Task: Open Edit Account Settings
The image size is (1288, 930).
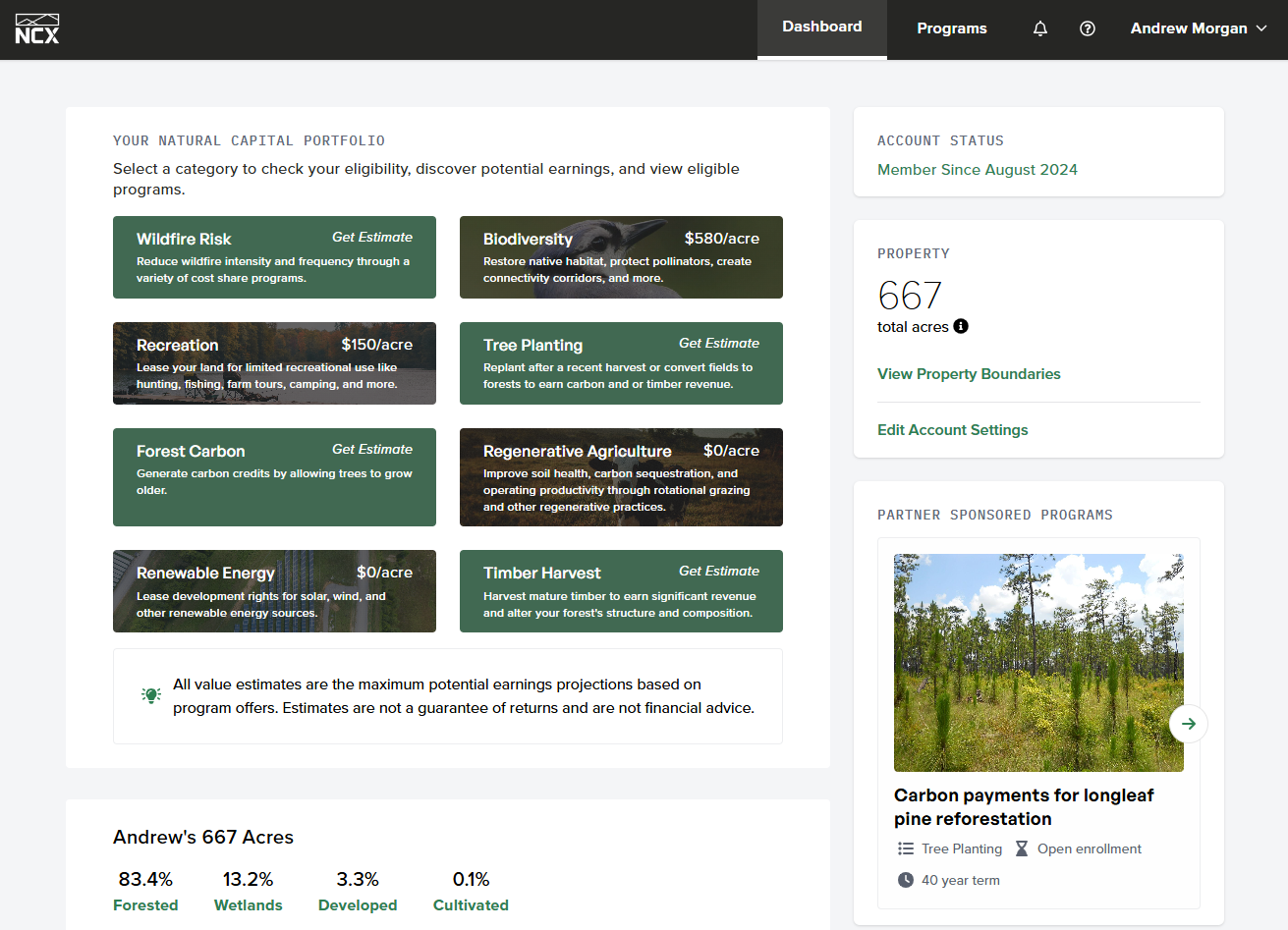Action: [952, 430]
